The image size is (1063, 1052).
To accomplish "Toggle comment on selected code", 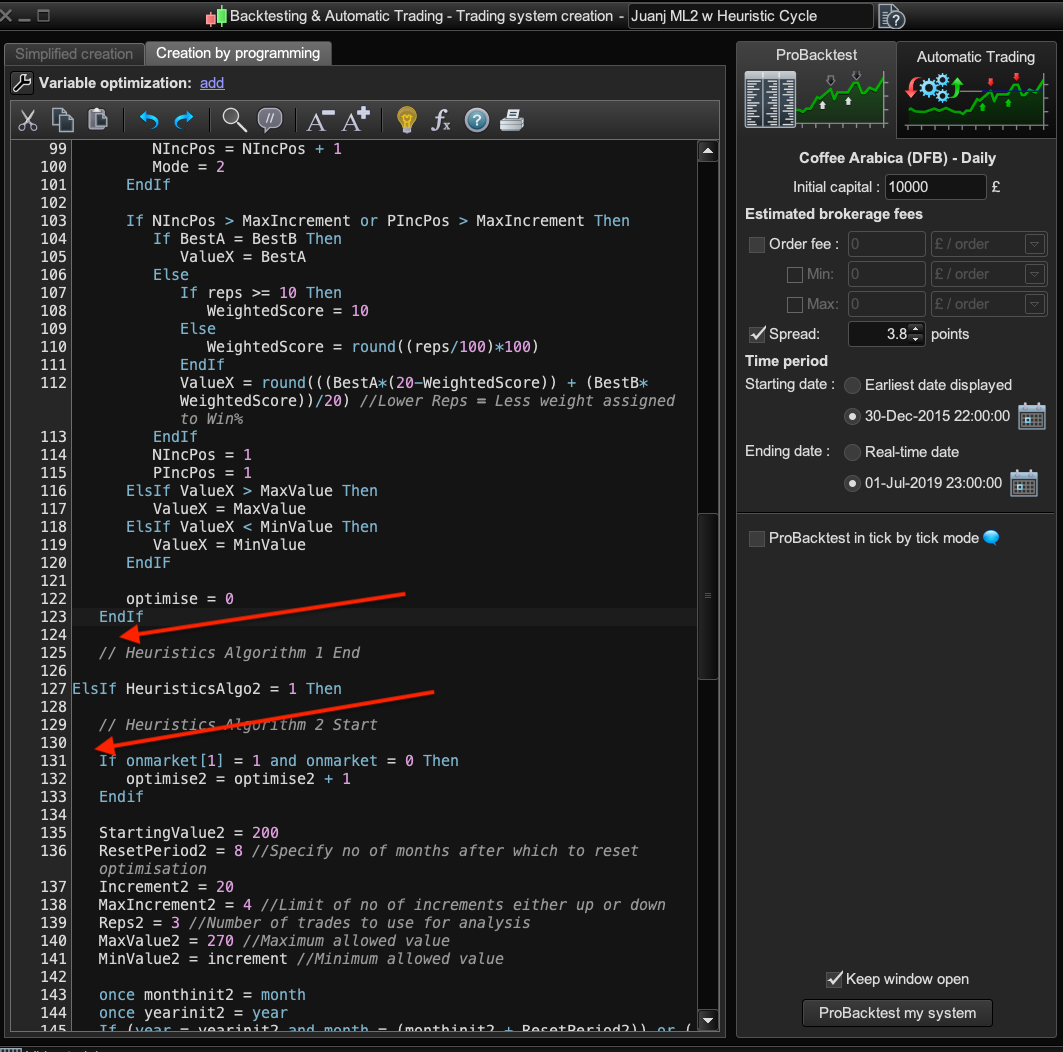I will pyautogui.click(x=269, y=121).
